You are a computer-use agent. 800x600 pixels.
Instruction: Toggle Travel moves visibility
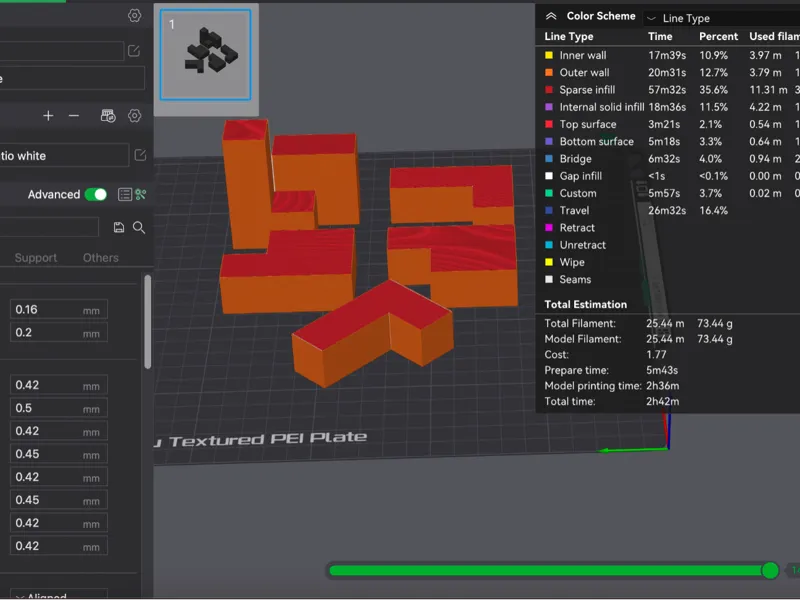point(549,210)
